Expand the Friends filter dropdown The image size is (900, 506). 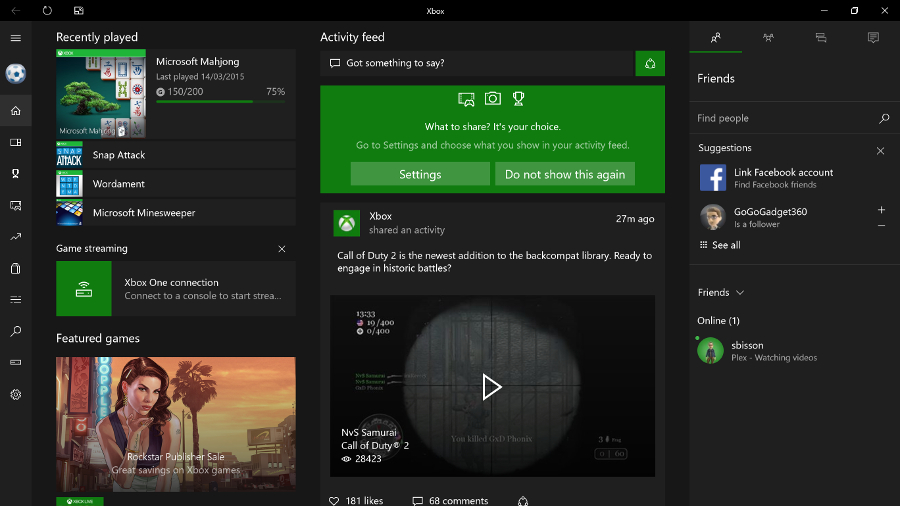[721, 293]
